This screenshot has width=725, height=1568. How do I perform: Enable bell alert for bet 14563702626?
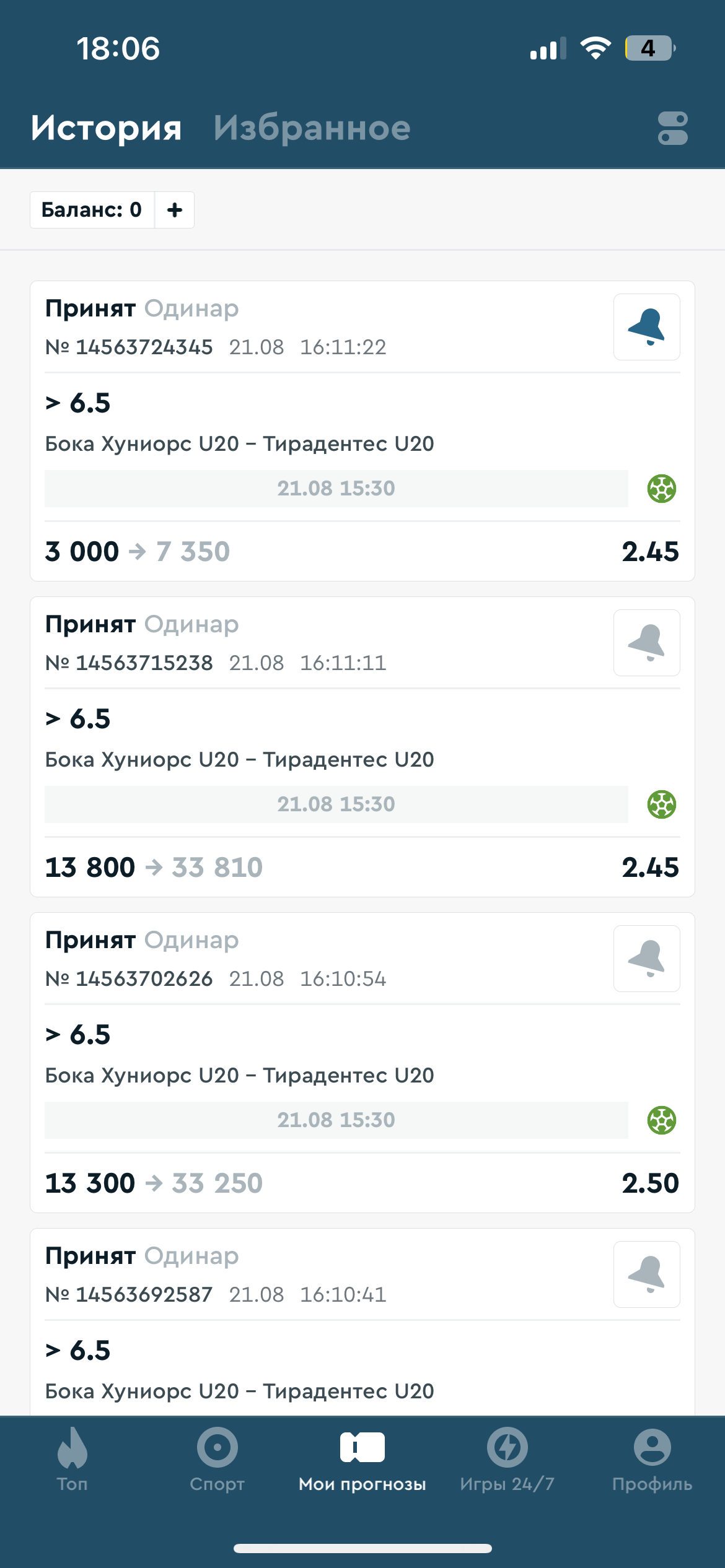[x=646, y=959]
